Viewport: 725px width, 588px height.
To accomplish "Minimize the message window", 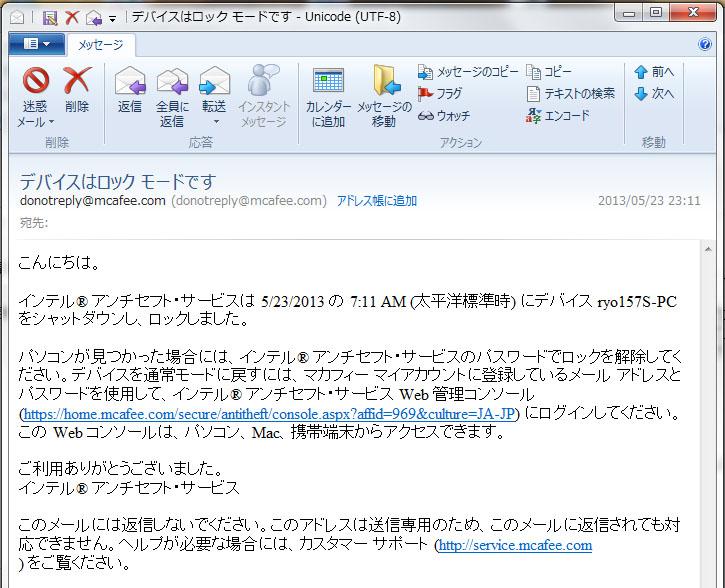I will (x=629, y=13).
